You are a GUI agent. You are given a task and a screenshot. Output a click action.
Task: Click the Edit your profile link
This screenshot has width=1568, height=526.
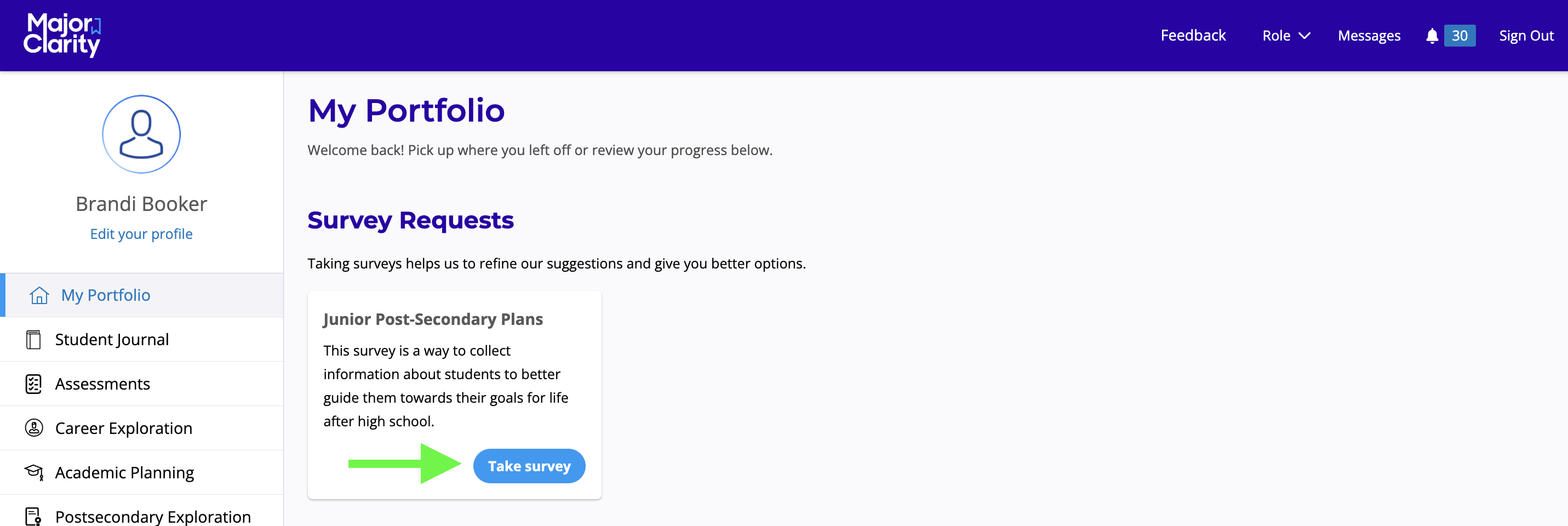click(141, 234)
